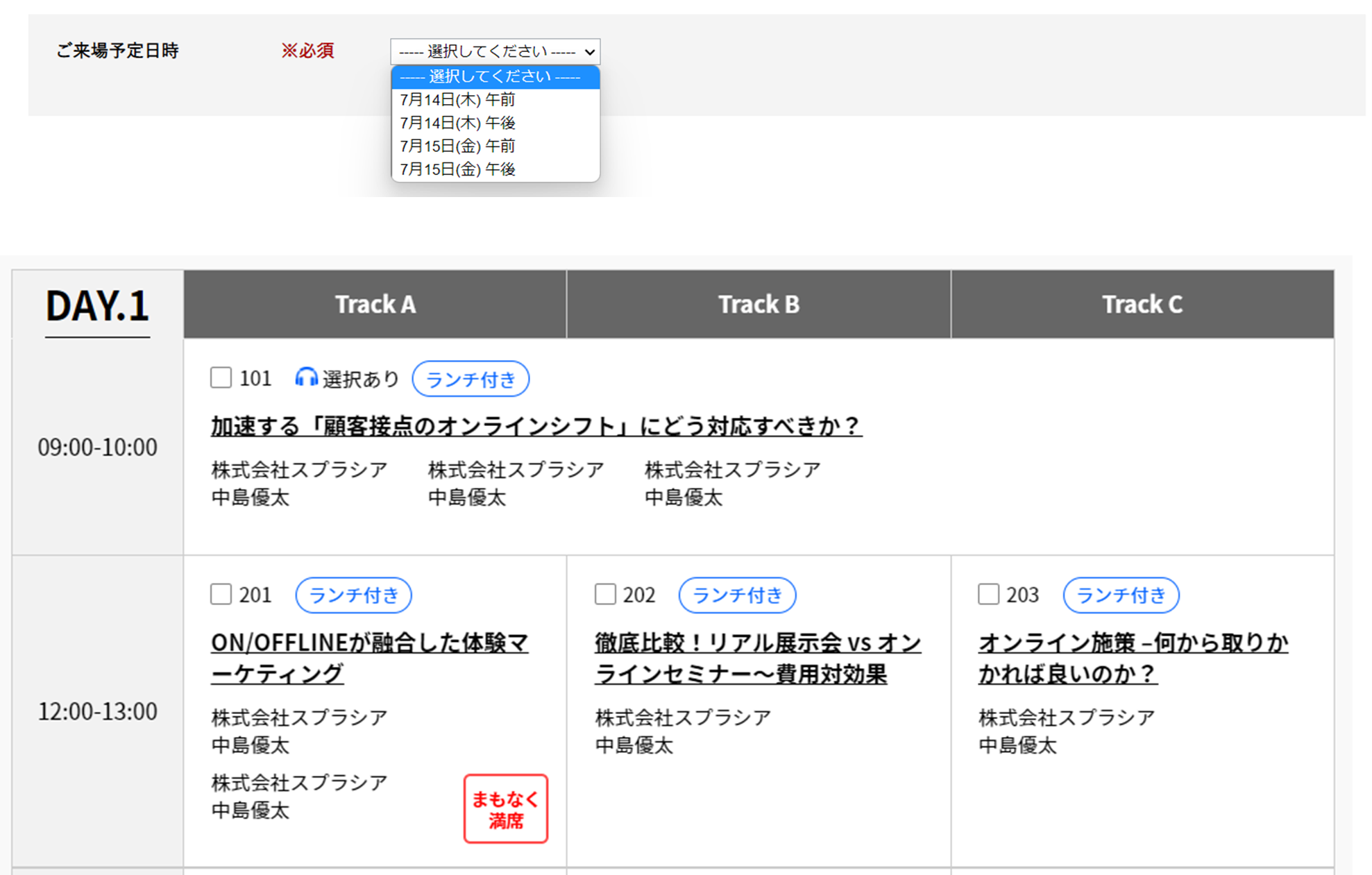The width and height of the screenshot is (1372, 875).
Task: Open the 来場予定日時 selection dropdown
Action: tap(495, 51)
